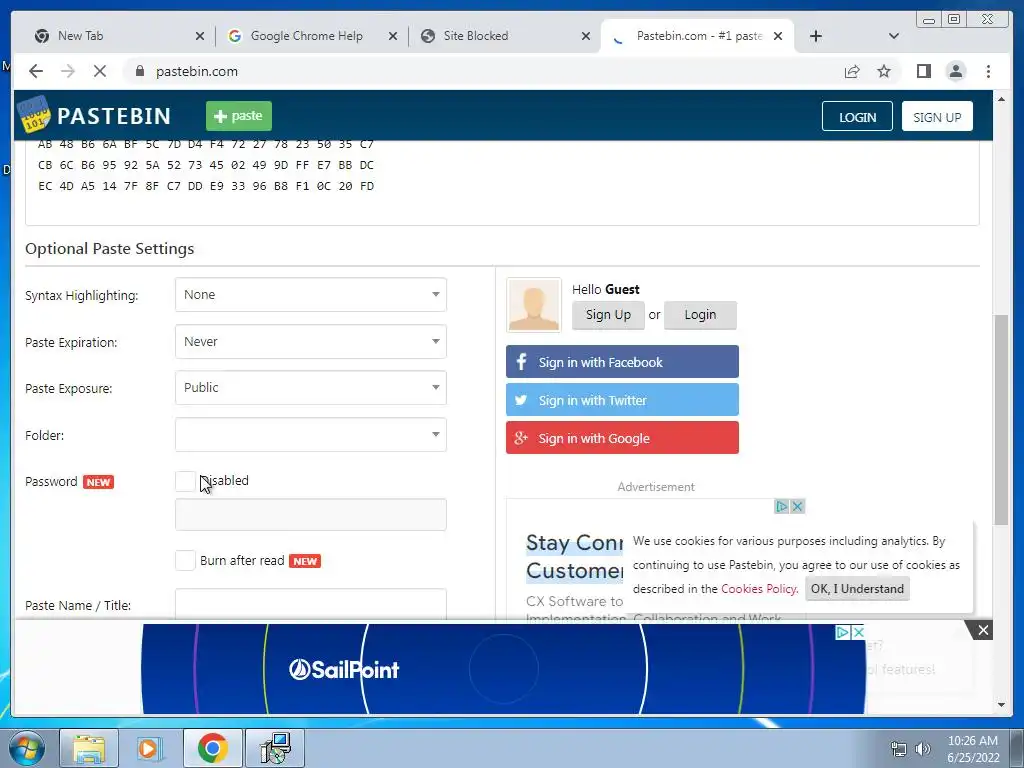Click the Pastebin logo icon
This screenshot has width=1024, height=768.
[33, 114]
